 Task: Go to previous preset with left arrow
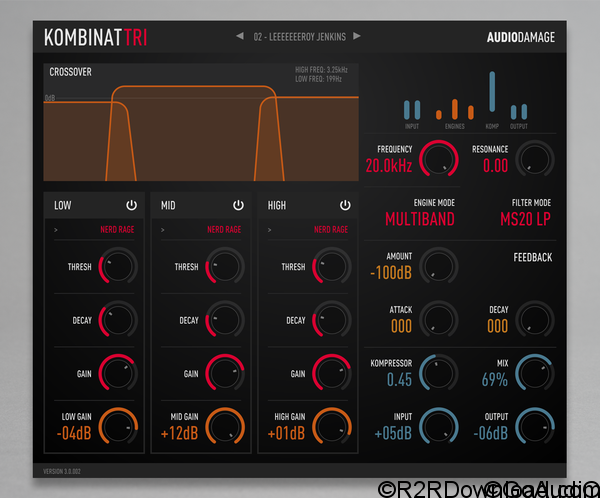click(x=240, y=36)
